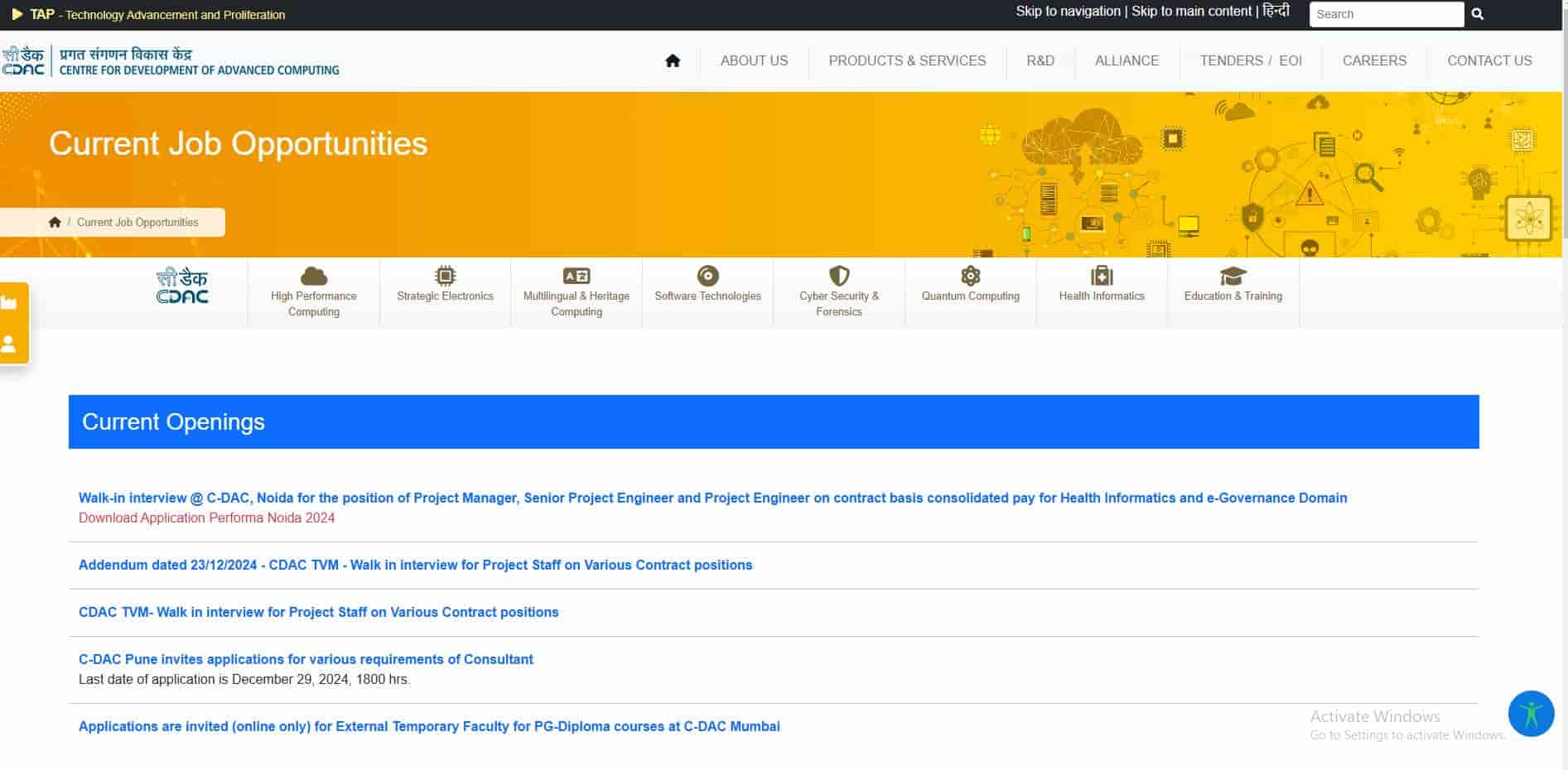1568x770 pixels.
Task: Download Application Performa Noida 2024
Action: [x=206, y=517]
